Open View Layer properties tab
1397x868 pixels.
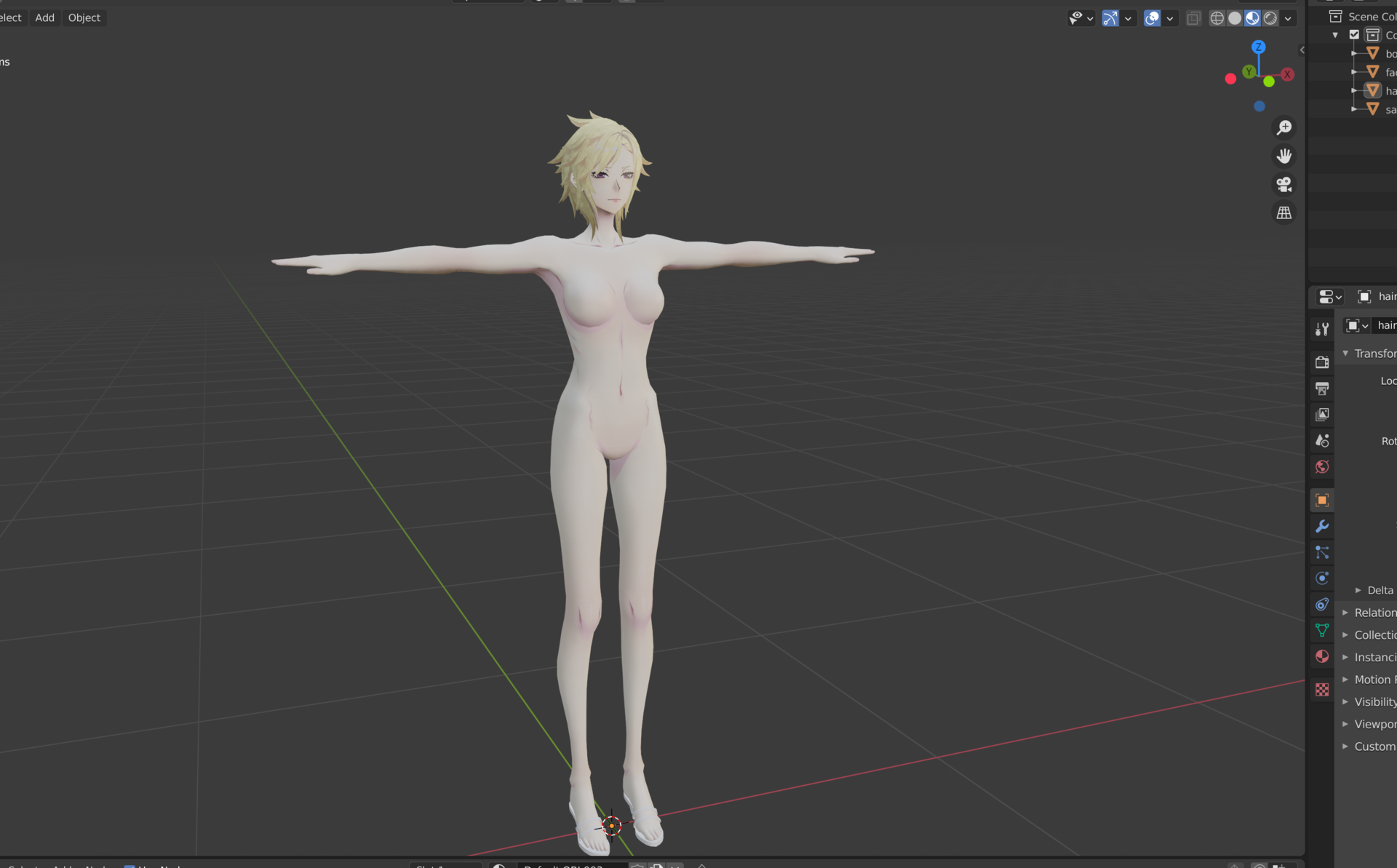(1322, 415)
